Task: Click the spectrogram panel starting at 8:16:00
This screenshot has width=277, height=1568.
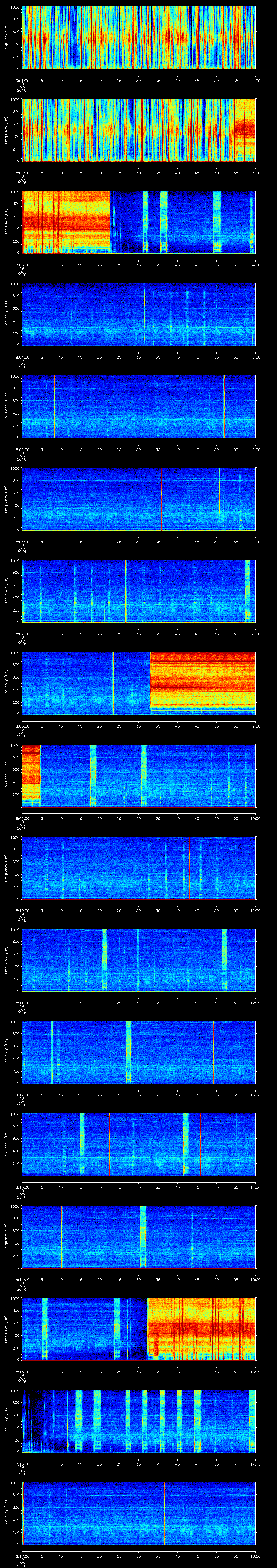Action: tap(139, 1421)
